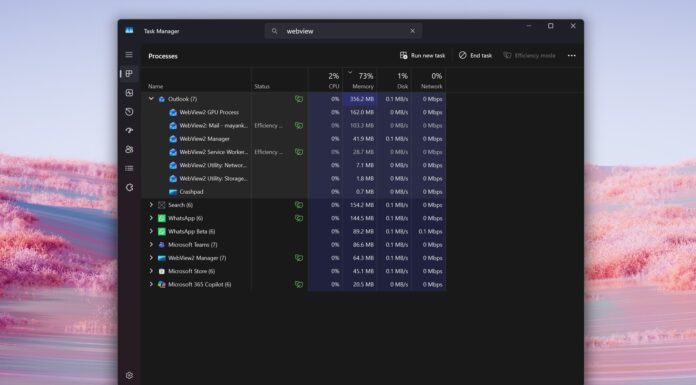
Task: Select the WebView2: Mail process row
Action: pyautogui.click(x=293, y=126)
